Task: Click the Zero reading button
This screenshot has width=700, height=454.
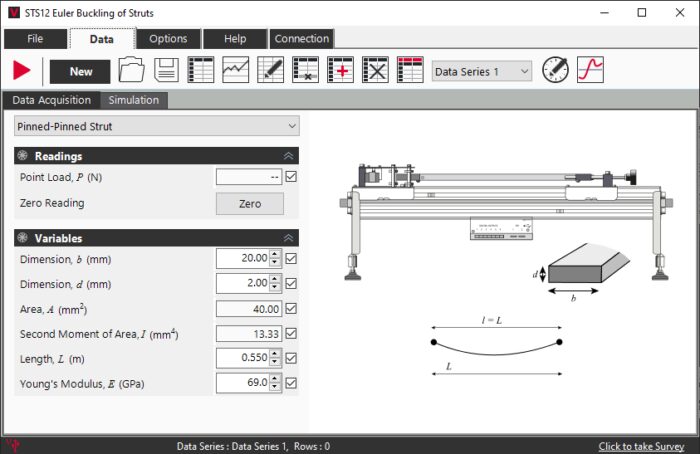Action: [x=250, y=204]
